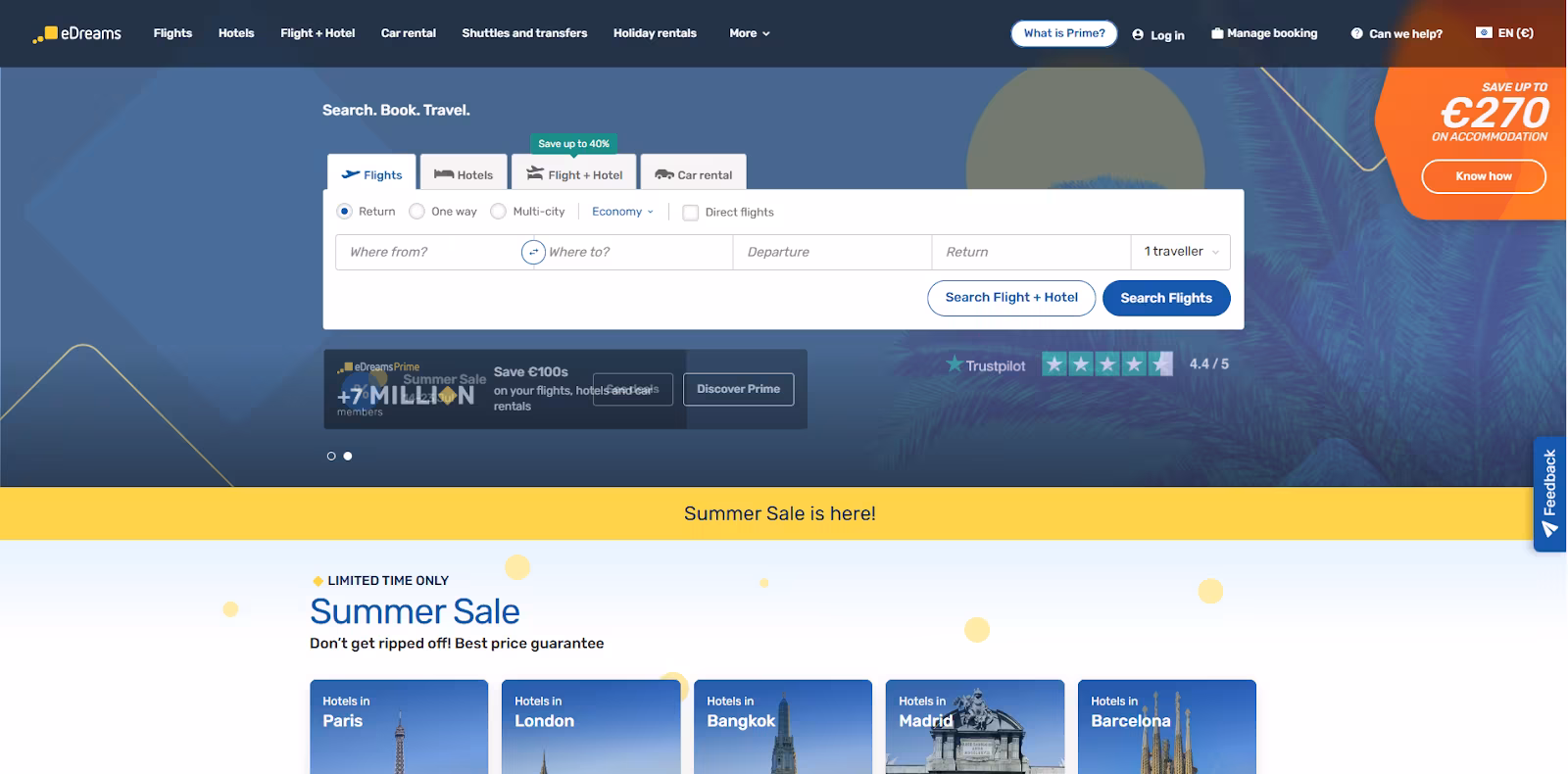1568x774 pixels.
Task: Open the Trustpilot star rating
Action: (x=1106, y=364)
